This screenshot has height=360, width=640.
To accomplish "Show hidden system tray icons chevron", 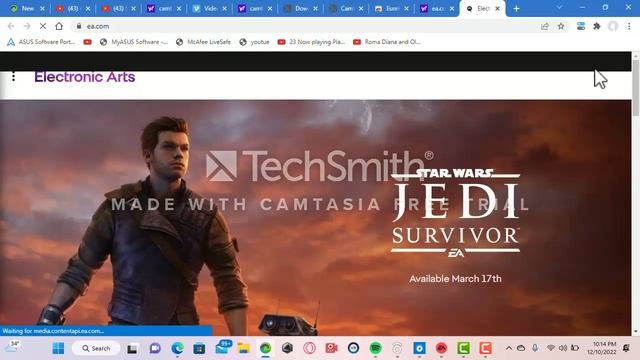I will click(509, 348).
